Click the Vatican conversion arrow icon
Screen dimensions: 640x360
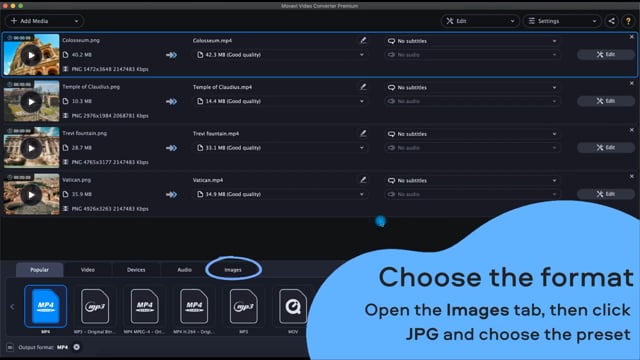[x=171, y=194]
